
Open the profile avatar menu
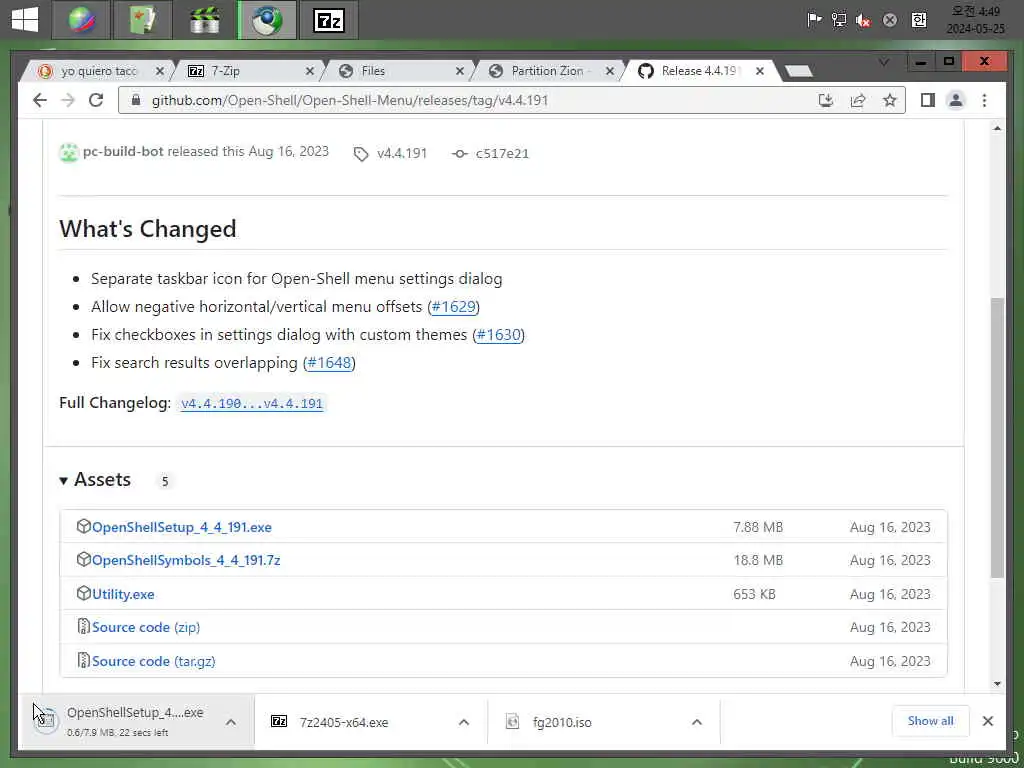pos(955,100)
